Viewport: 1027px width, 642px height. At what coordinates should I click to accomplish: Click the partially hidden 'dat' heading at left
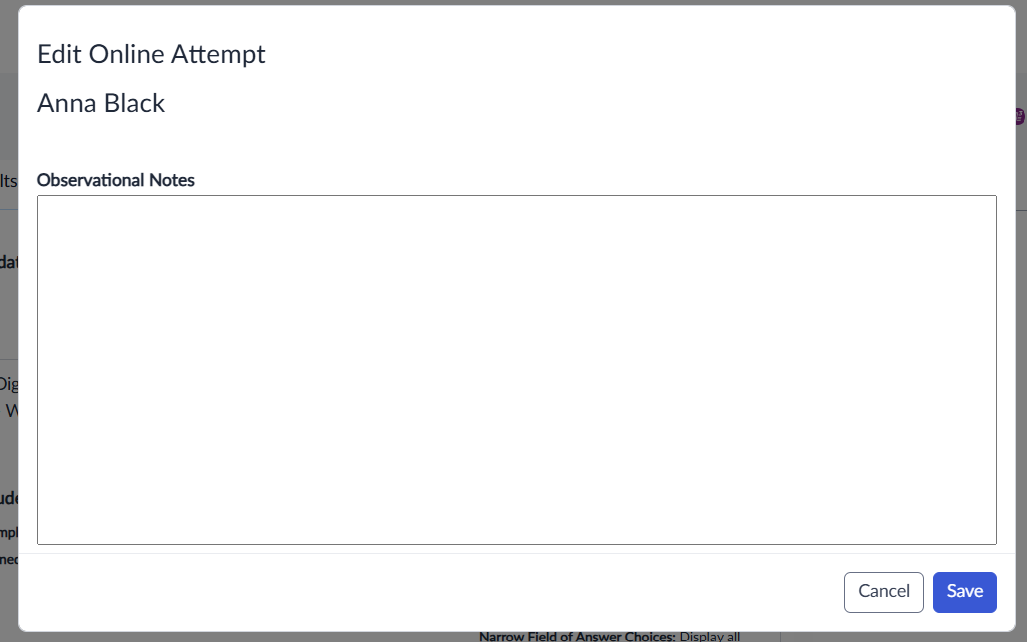(x=9, y=263)
